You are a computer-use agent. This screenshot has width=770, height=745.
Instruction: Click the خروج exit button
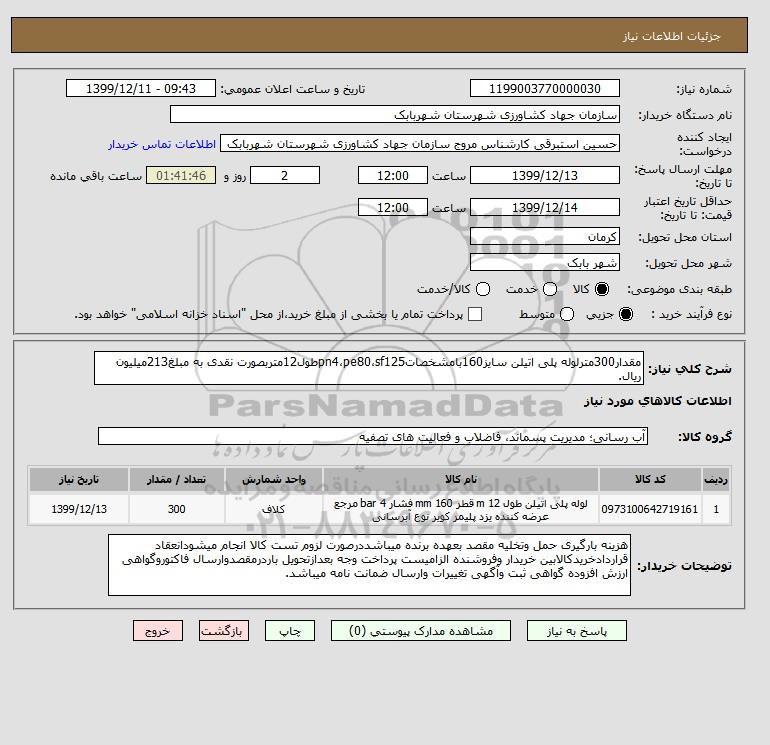click(158, 631)
